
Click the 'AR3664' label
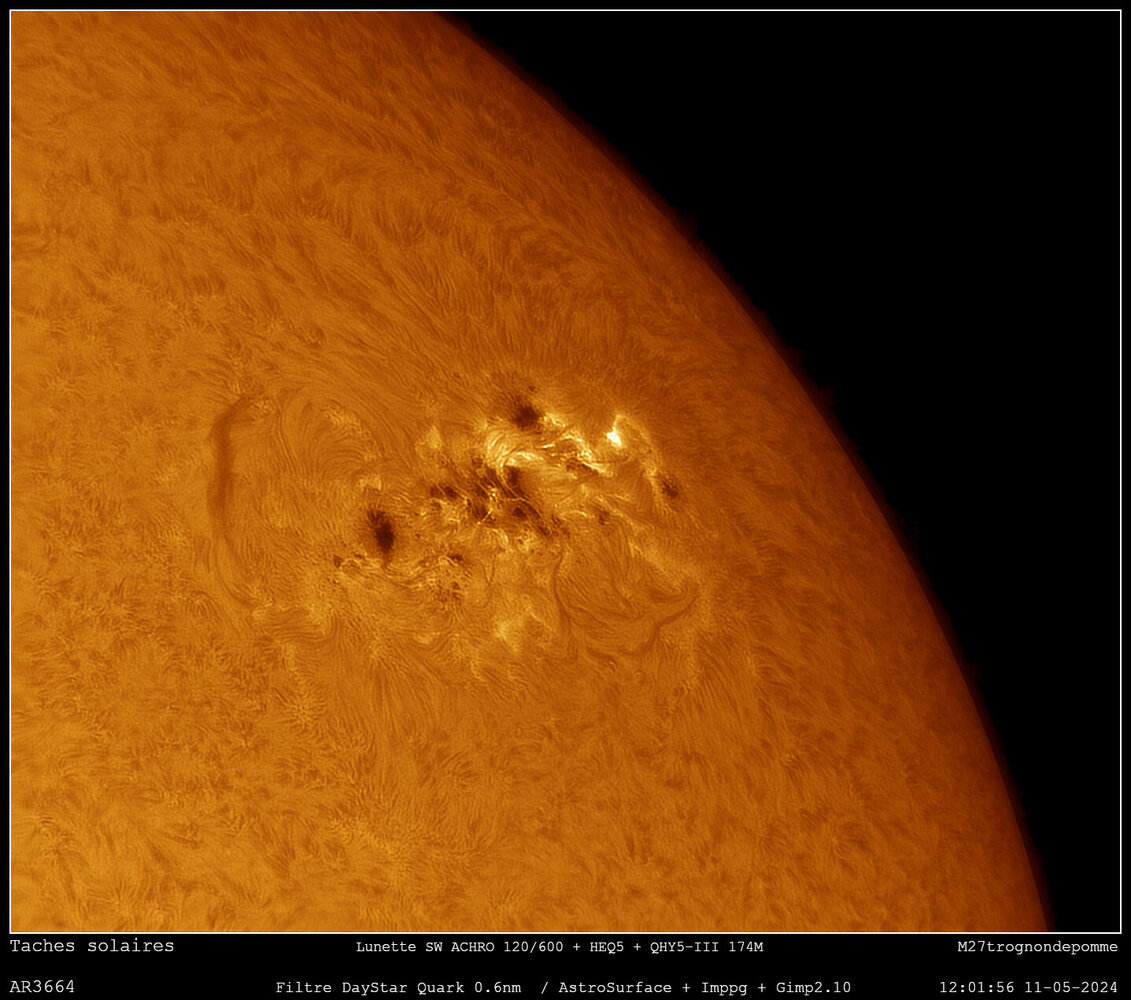click(x=42, y=986)
